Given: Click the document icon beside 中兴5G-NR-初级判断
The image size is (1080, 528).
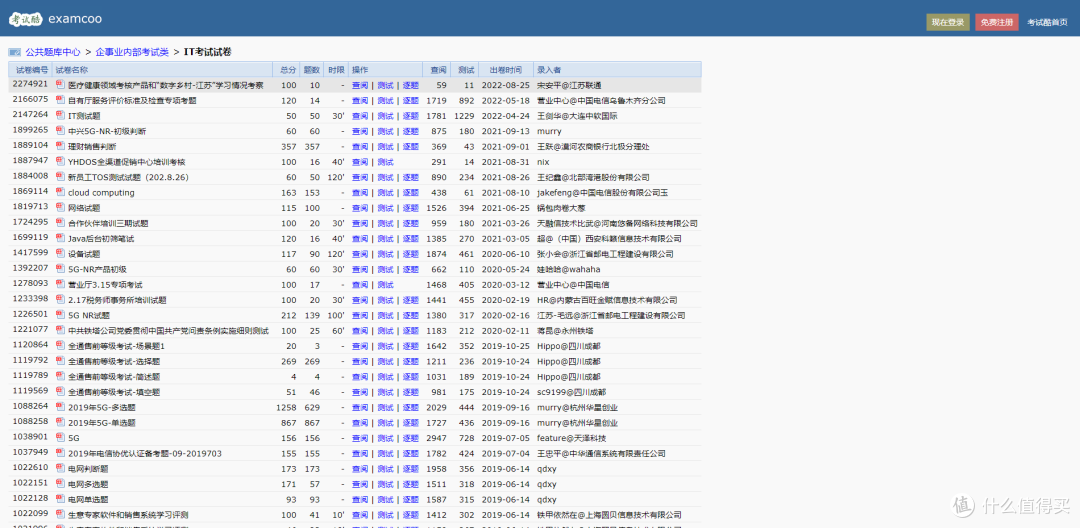Looking at the screenshot, I should click(x=60, y=131).
